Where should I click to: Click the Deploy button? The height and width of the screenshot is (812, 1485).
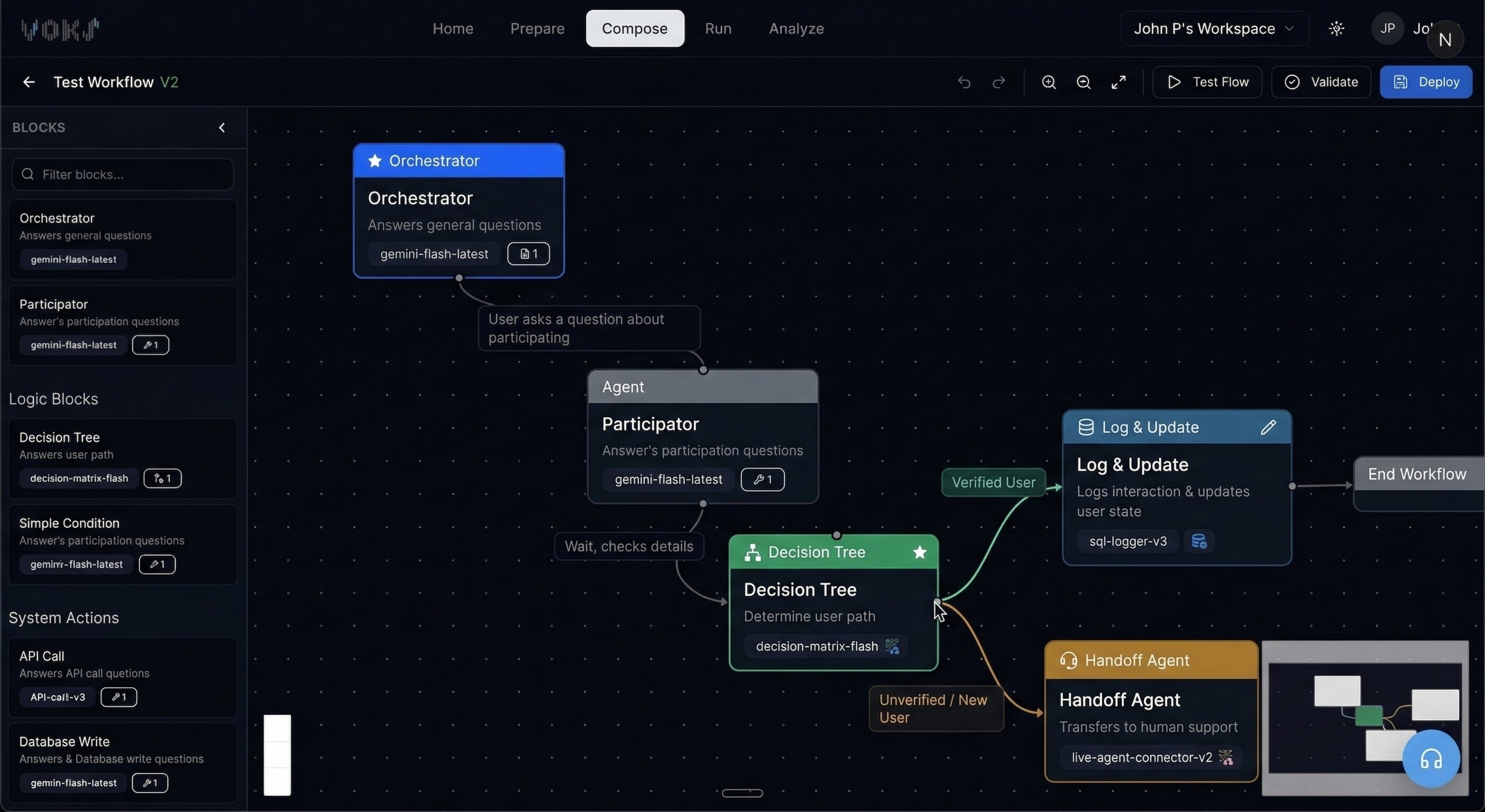[x=1426, y=82]
